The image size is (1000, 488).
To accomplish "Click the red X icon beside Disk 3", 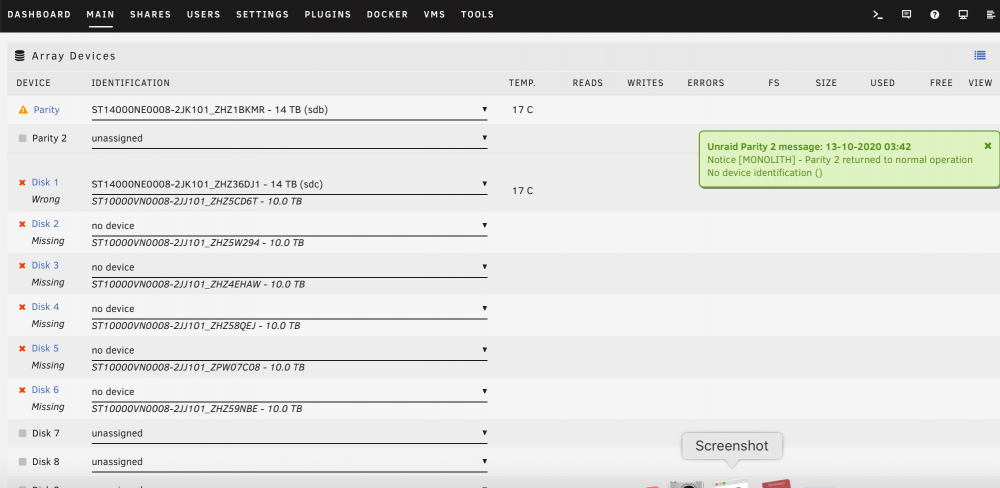I will (22, 265).
